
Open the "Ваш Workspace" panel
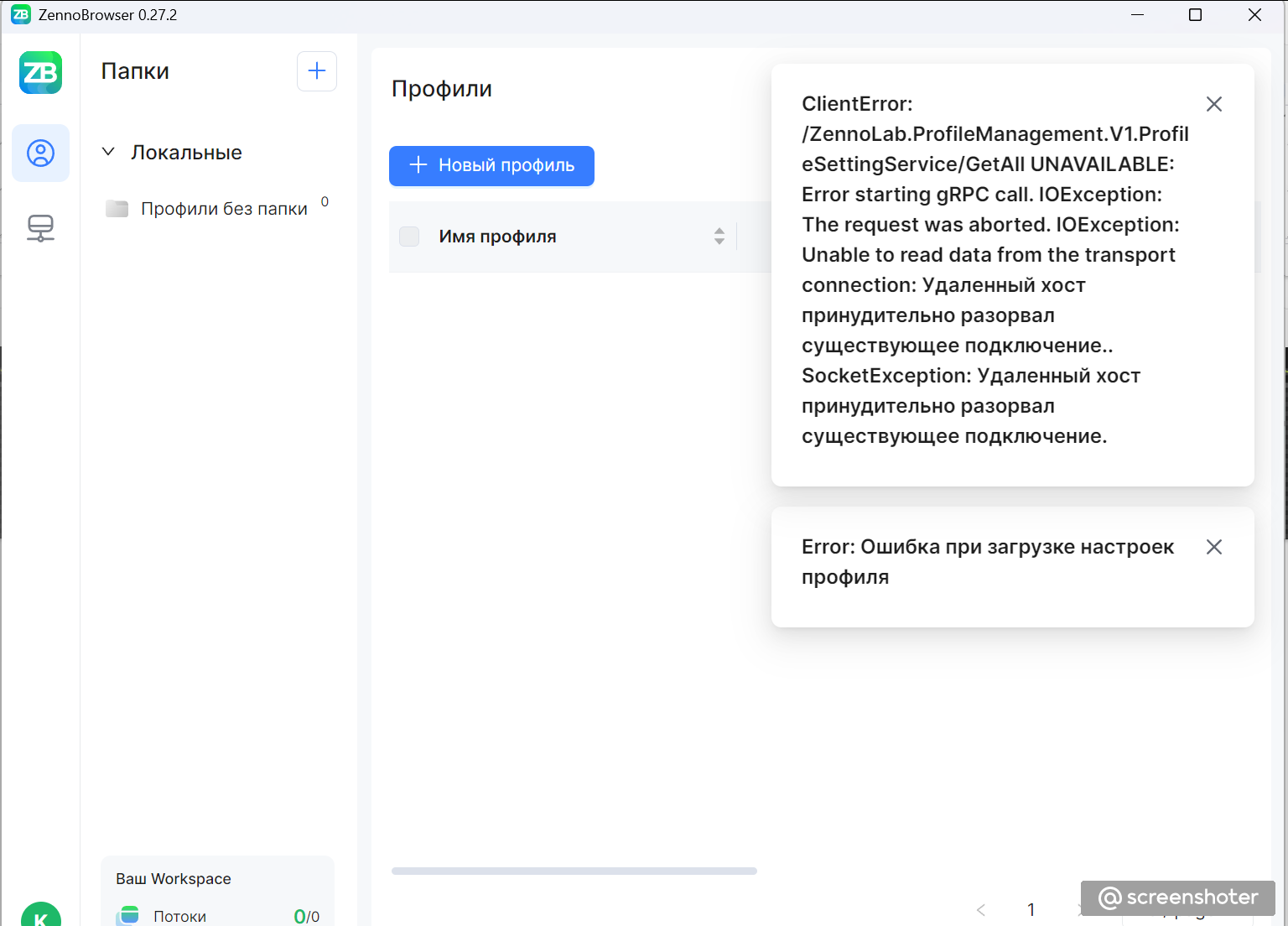[174, 879]
